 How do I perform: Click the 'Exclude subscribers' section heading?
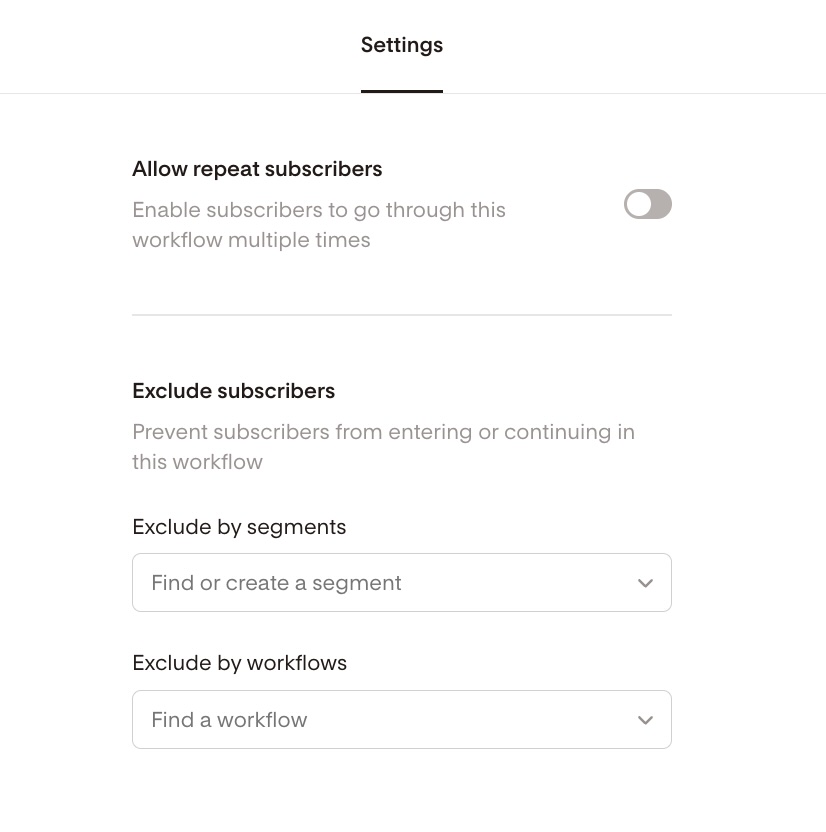[233, 391]
